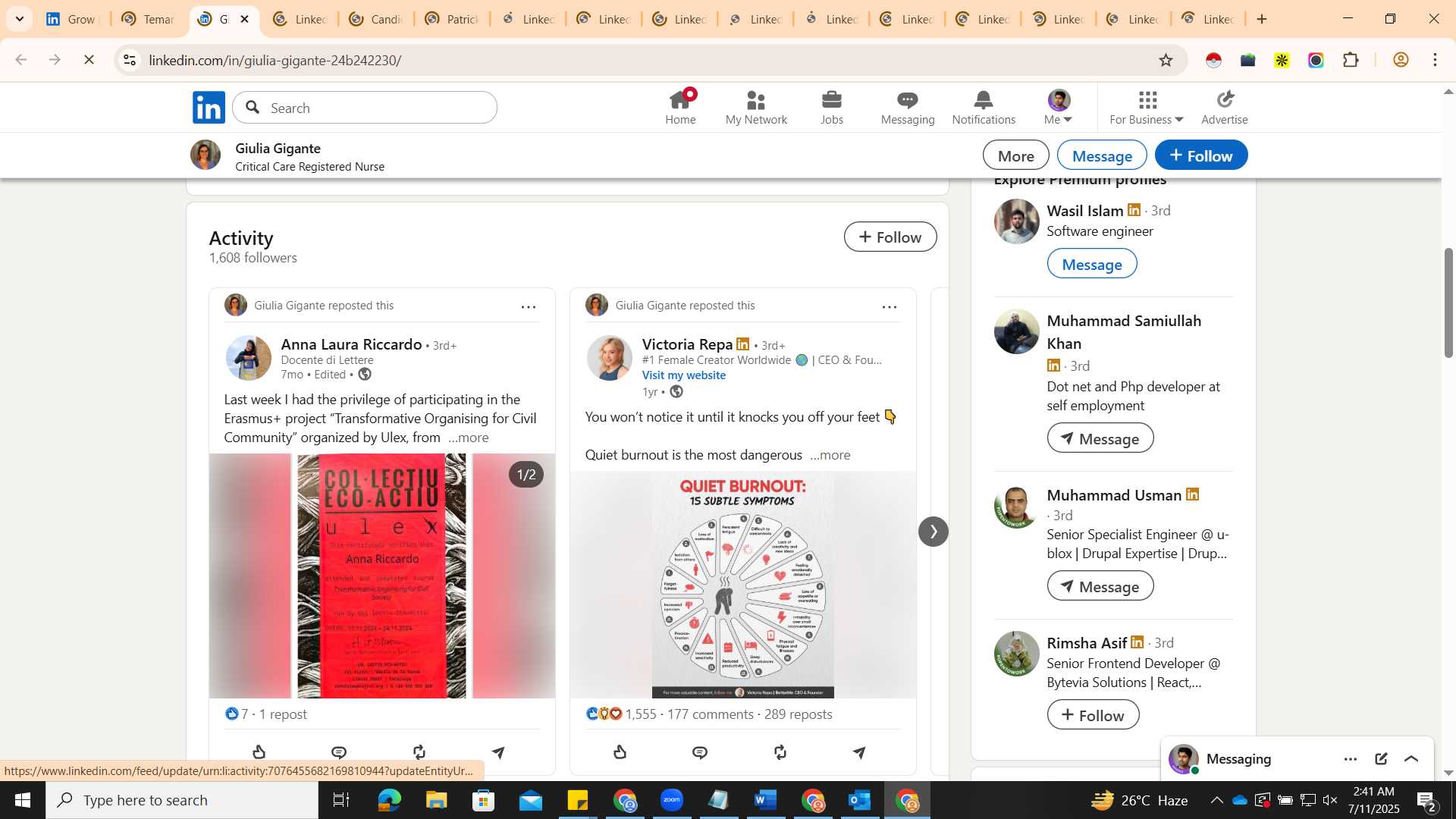Viewport: 1456px width, 819px height.
Task: Expand Anna Laura Riccardo post with more
Action: [x=468, y=438]
